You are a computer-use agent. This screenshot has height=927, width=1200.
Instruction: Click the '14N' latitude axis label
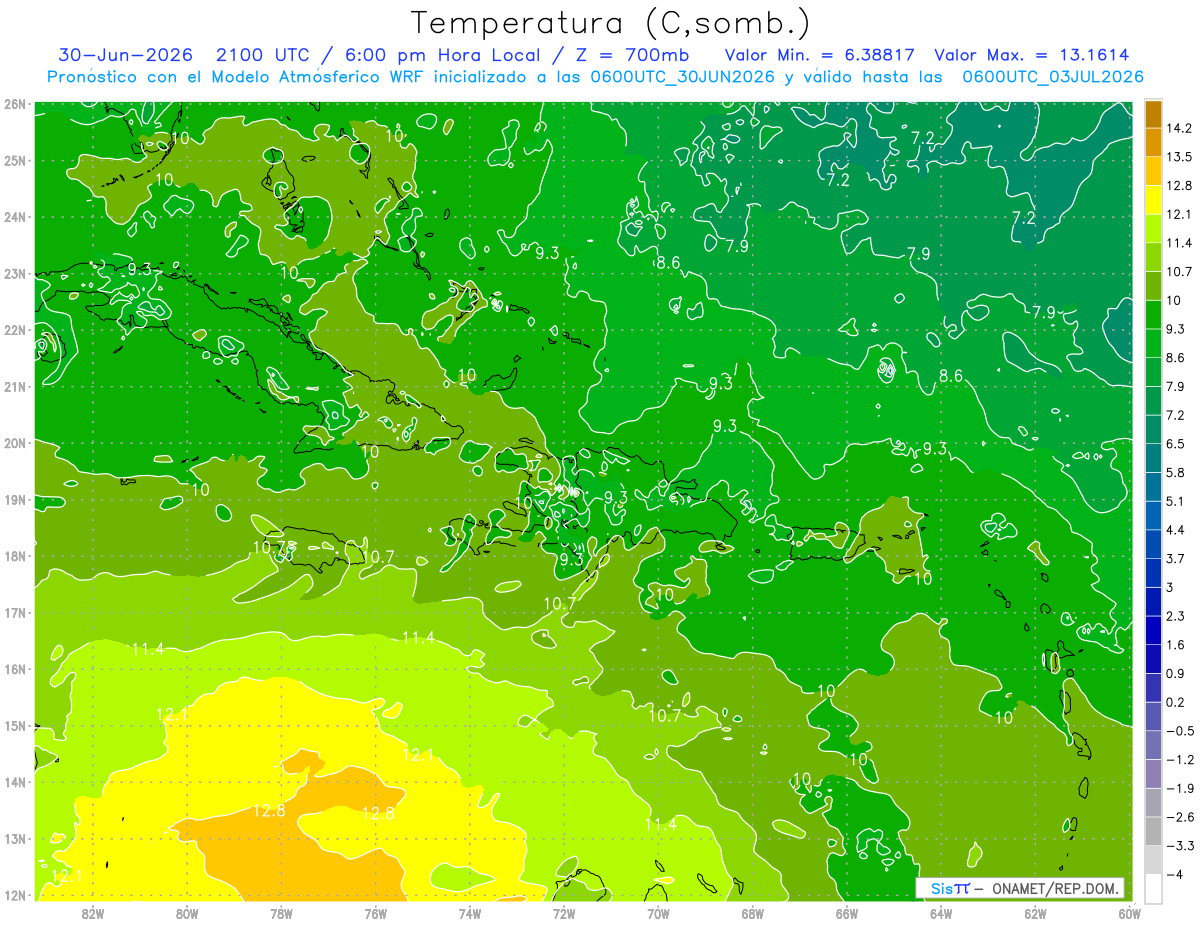point(15,782)
